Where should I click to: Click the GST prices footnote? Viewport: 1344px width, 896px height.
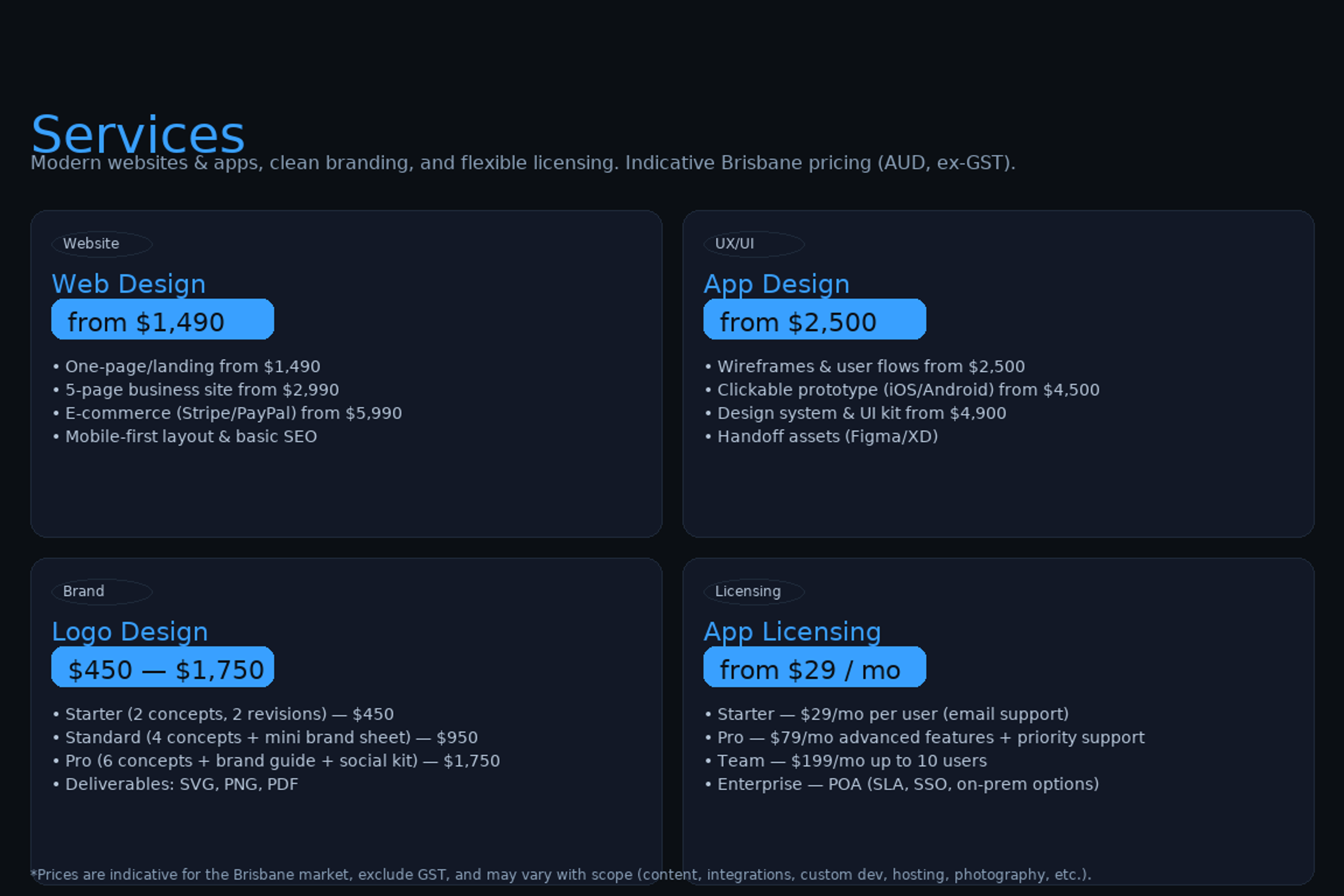tap(560, 875)
